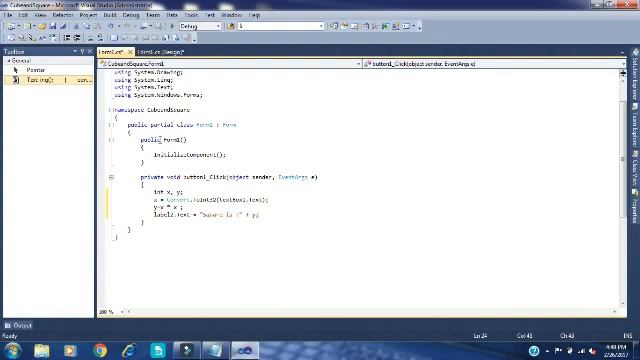The image size is (640, 360).
Task: Click the Increase Indent icon
Action: pyautogui.click(x=77, y=38)
